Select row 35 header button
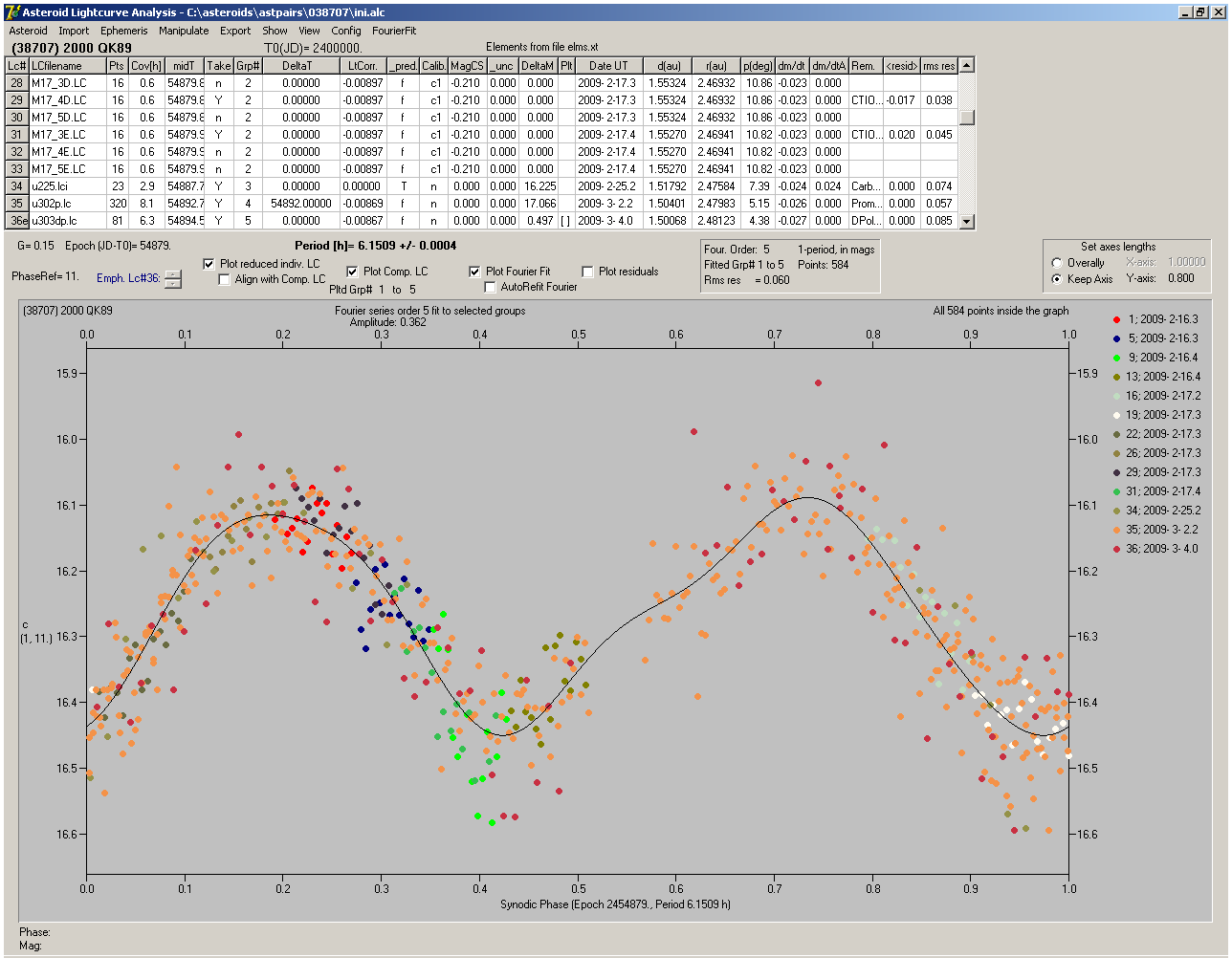This screenshot has height=958, width=1232. 17,204
